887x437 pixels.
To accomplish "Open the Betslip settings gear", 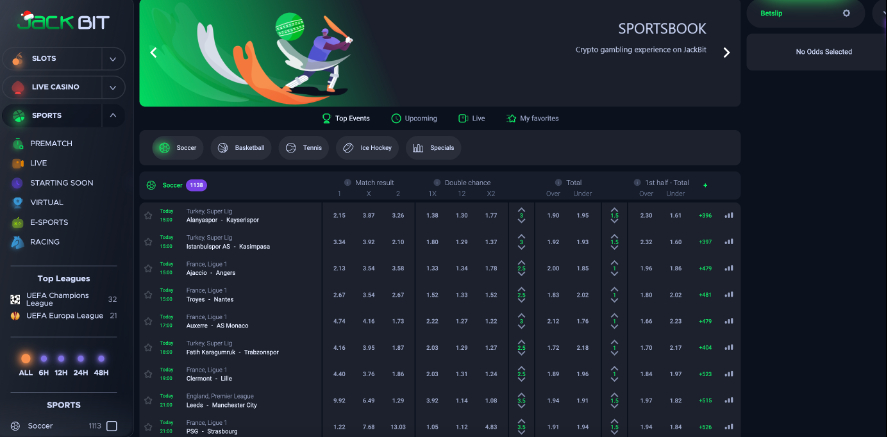I will click(846, 13).
